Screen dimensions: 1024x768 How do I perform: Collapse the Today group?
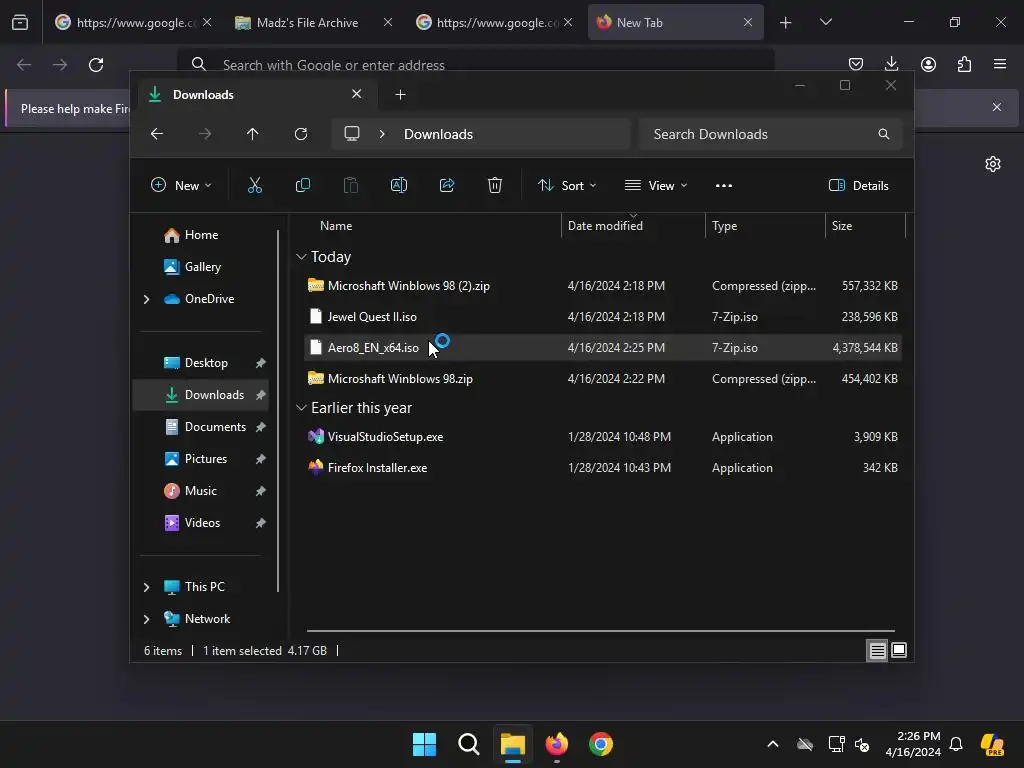(301, 257)
